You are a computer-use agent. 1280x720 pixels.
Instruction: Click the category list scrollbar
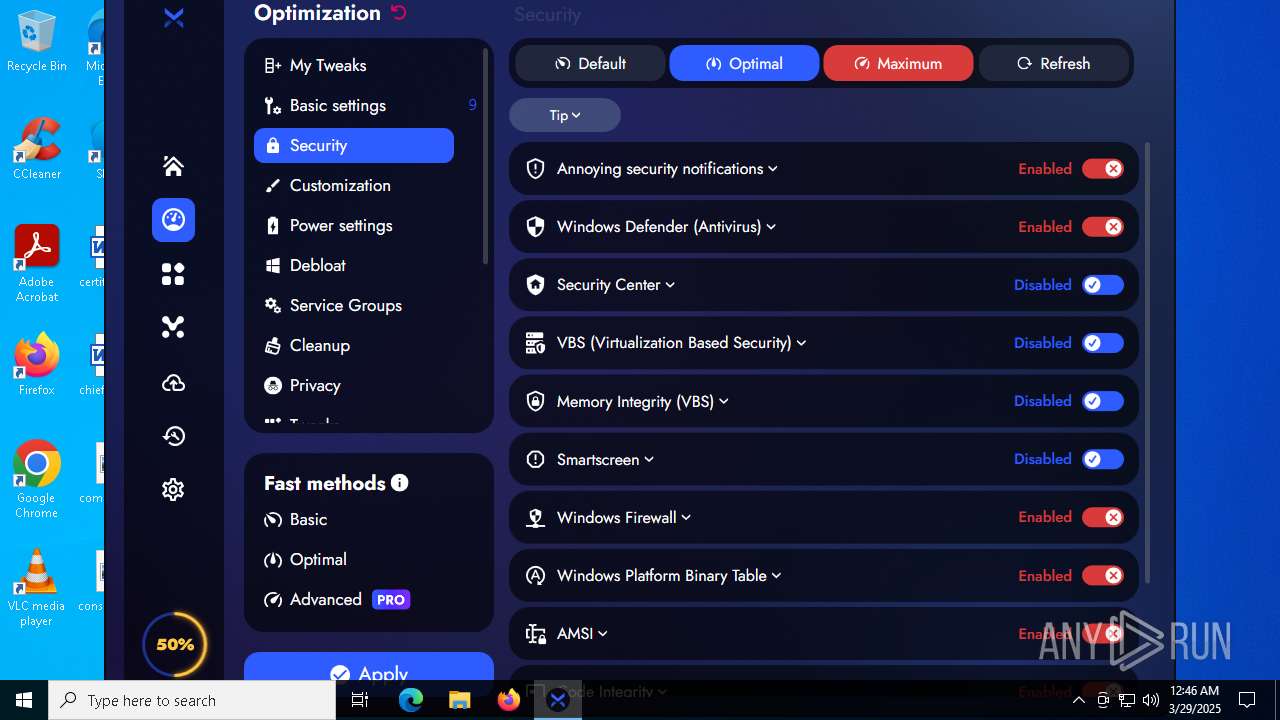point(486,157)
